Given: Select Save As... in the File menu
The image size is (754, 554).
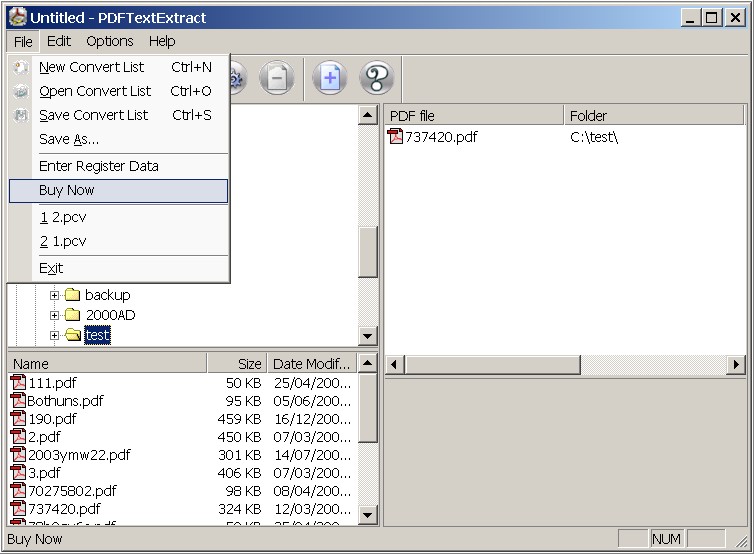Looking at the screenshot, I should [118, 139].
